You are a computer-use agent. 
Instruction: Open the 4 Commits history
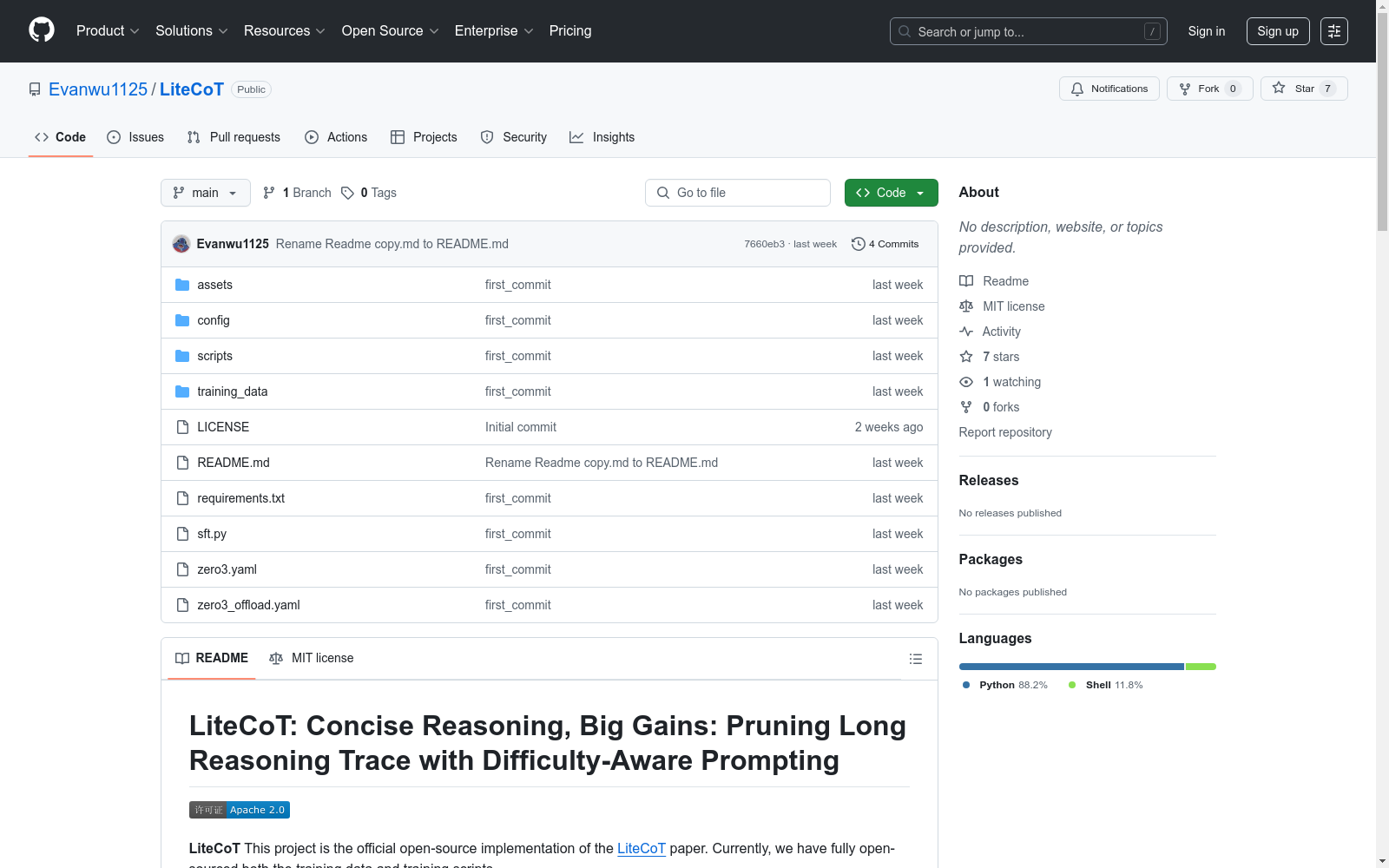click(x=885, y=244)
